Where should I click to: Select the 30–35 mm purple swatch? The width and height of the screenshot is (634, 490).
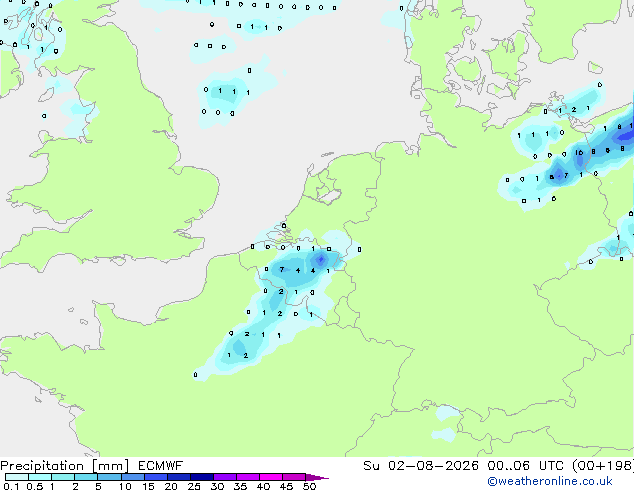[x=224, y=477]
